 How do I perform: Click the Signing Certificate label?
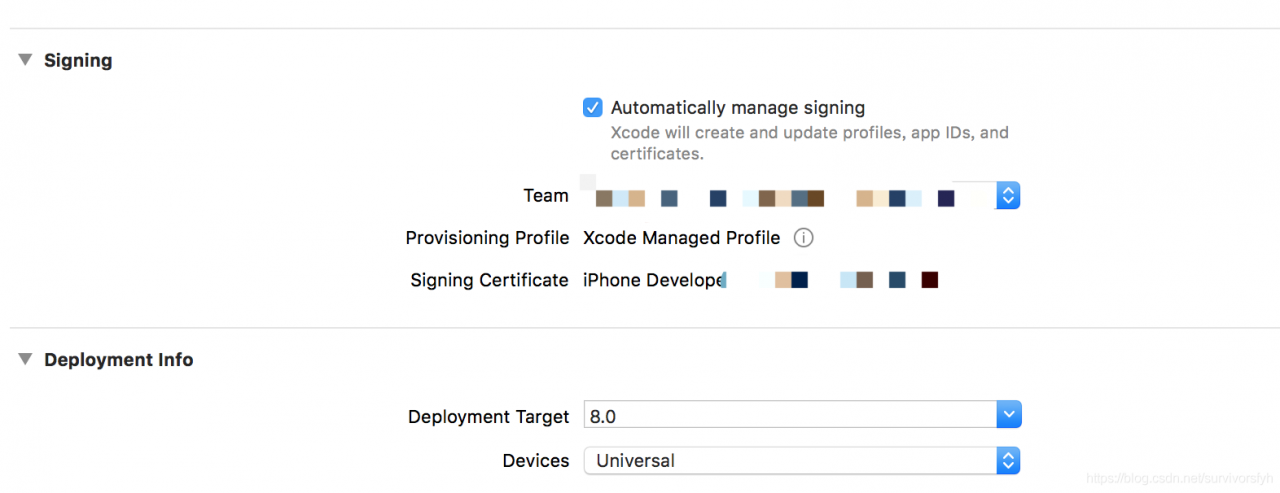pyautogui.click(x=489, y=280)
